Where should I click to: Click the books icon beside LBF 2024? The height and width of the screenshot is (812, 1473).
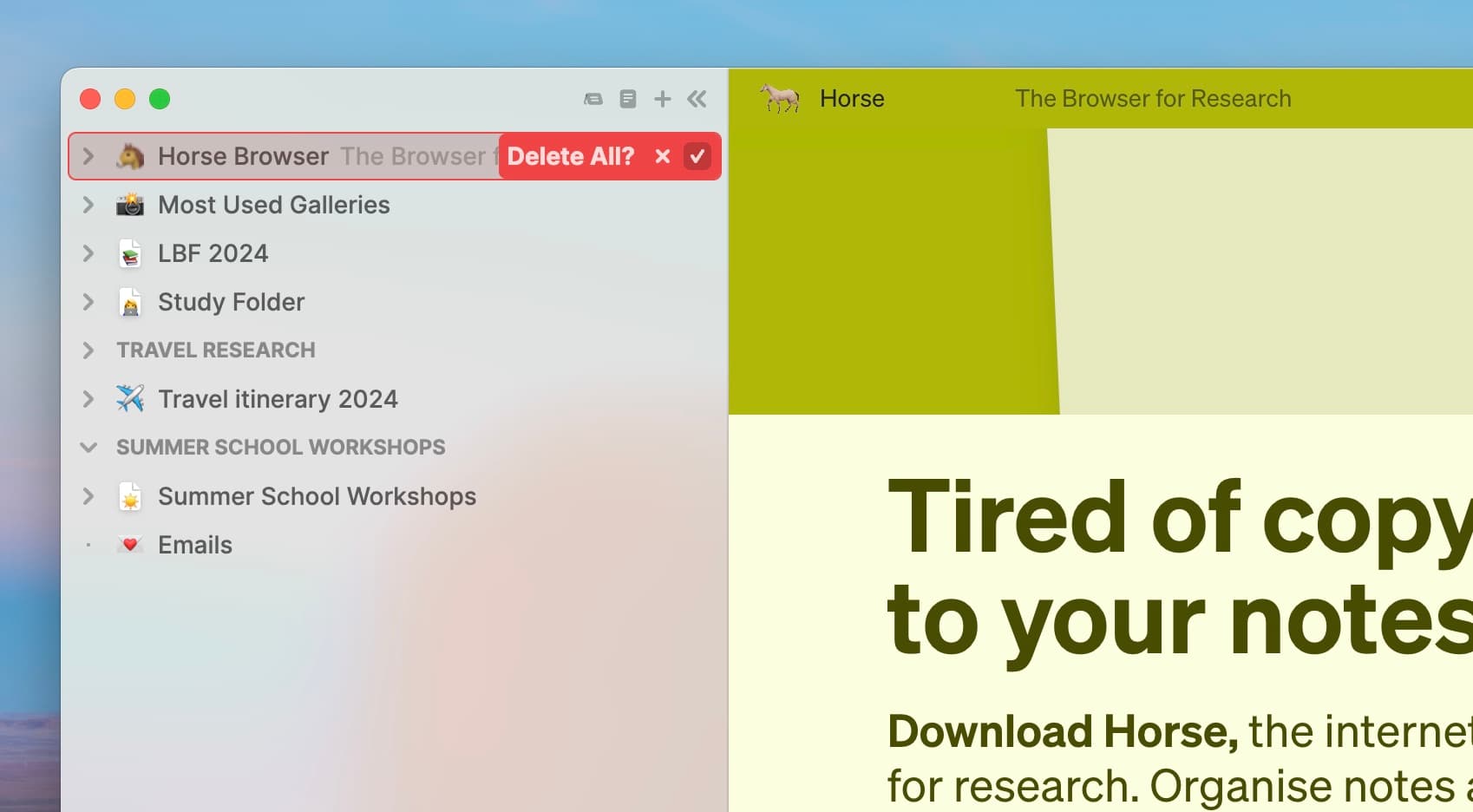pyautogui.click(x=129, y=253)
